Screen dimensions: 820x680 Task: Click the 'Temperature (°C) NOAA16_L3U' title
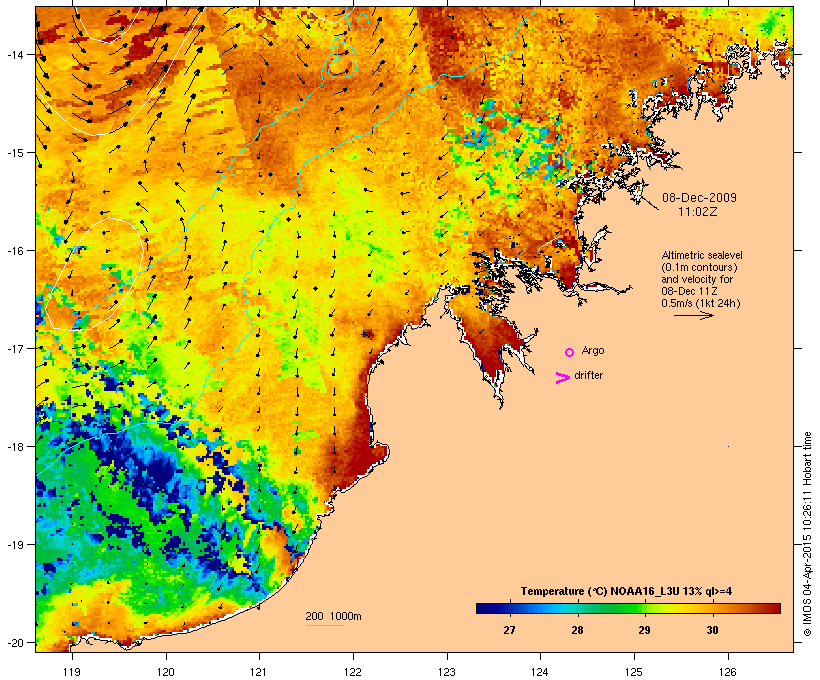click(600, 591)
